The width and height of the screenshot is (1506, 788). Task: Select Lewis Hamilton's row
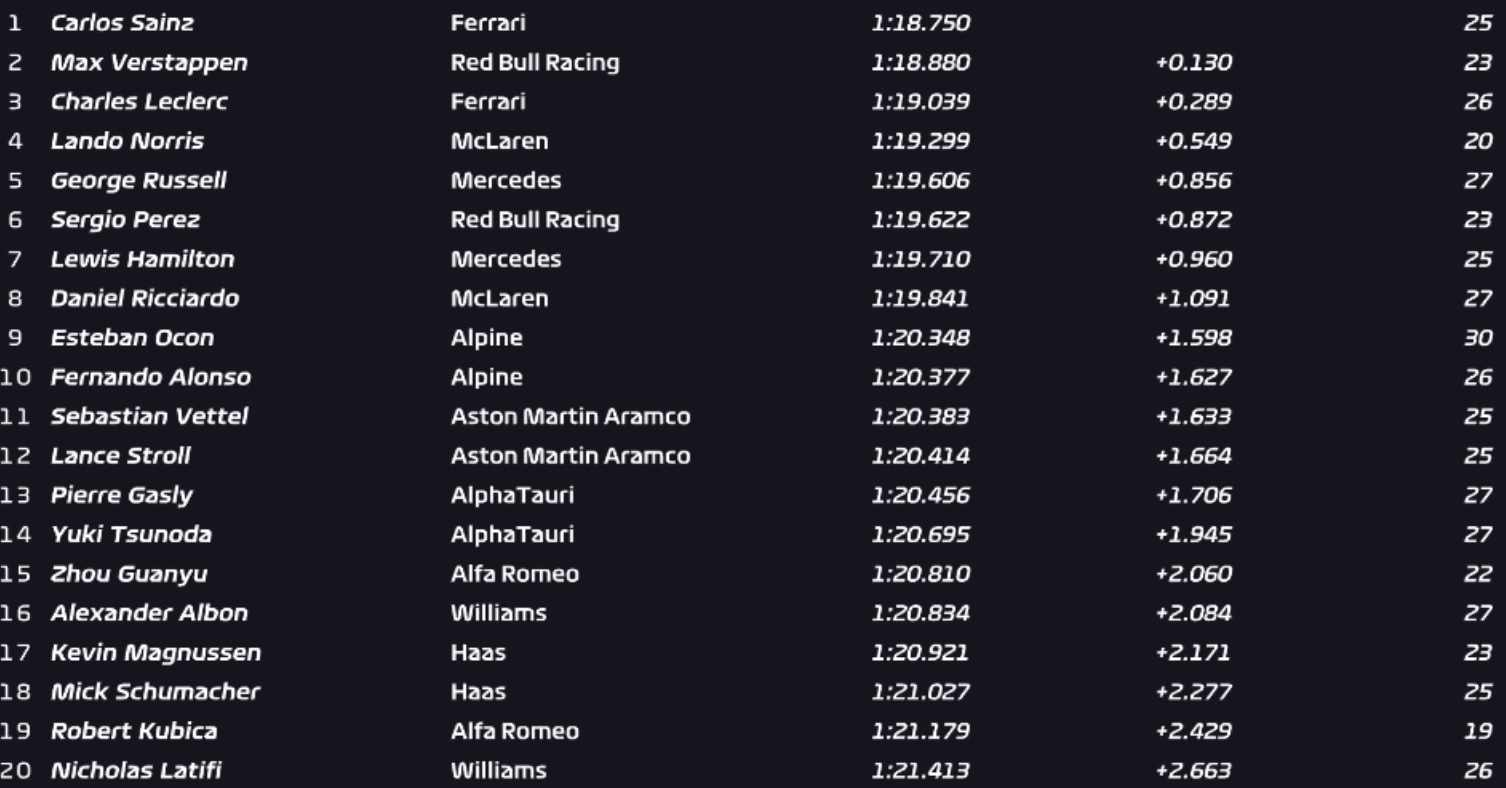pos(753,259)
